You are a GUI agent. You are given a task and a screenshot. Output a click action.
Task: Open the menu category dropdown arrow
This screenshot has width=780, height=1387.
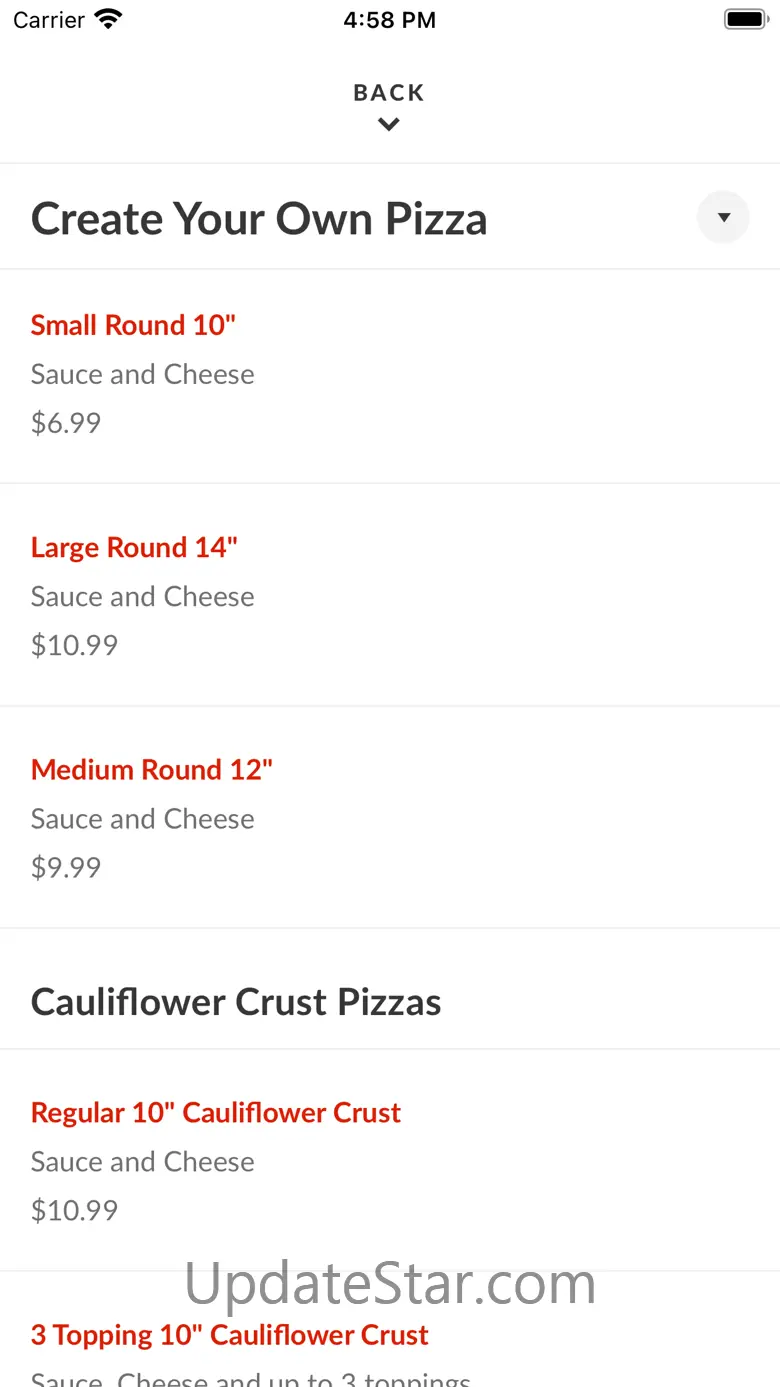723,217
